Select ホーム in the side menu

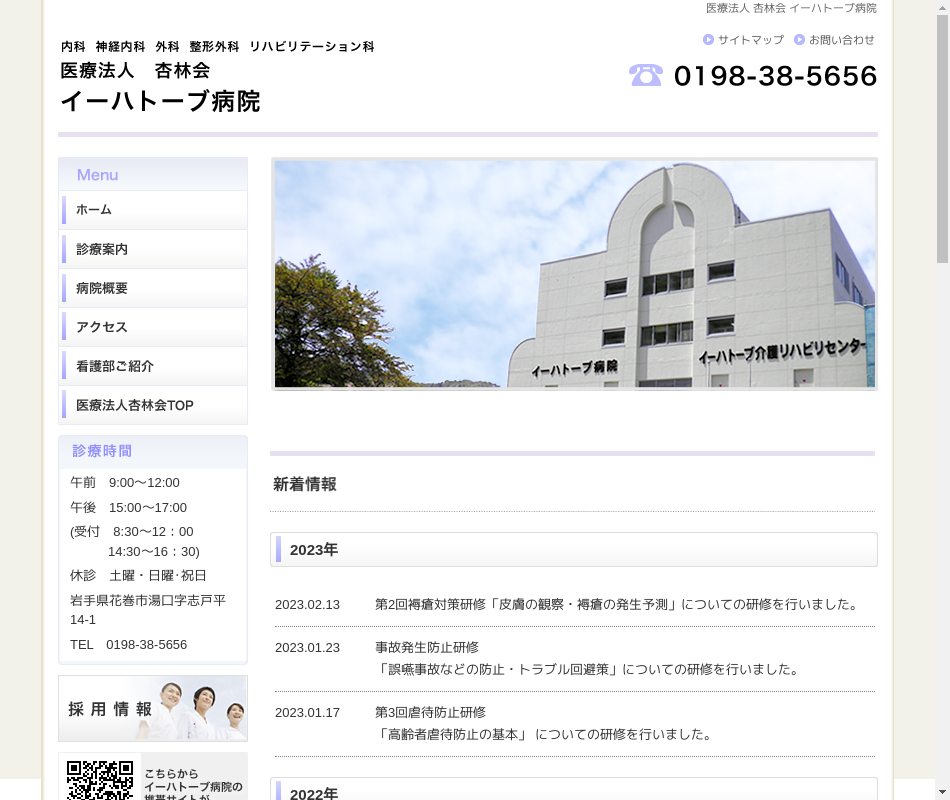153,210
